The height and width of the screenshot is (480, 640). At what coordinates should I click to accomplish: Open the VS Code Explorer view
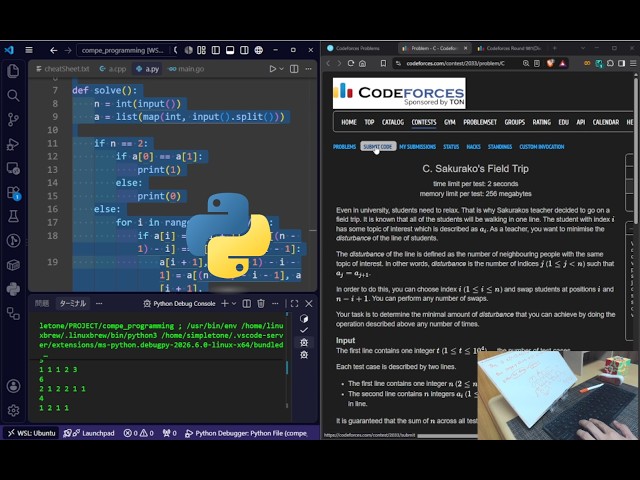[13, 71]
